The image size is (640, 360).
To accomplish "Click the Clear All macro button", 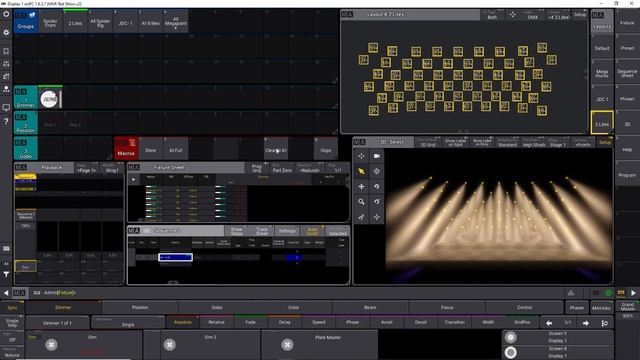I will pyautogui.click(x=276, y=148).
